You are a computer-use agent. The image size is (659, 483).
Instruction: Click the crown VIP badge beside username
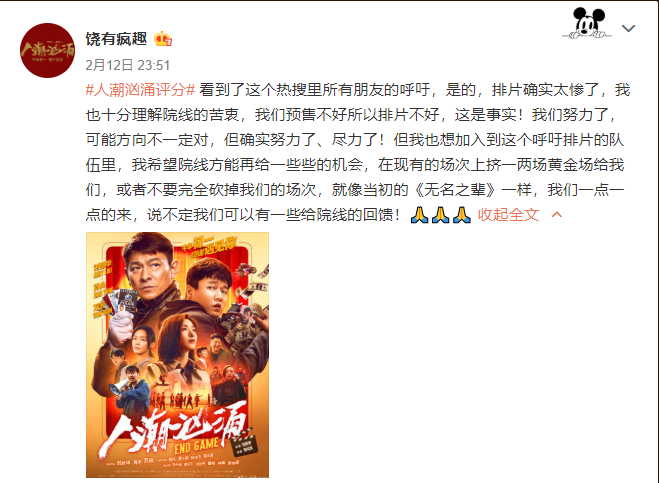pyautogui.click(x=163, y=39)
